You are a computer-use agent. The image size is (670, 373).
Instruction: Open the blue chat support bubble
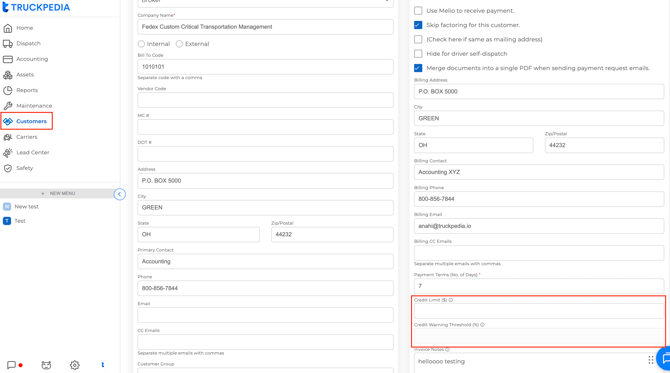(x=664, y=359)
